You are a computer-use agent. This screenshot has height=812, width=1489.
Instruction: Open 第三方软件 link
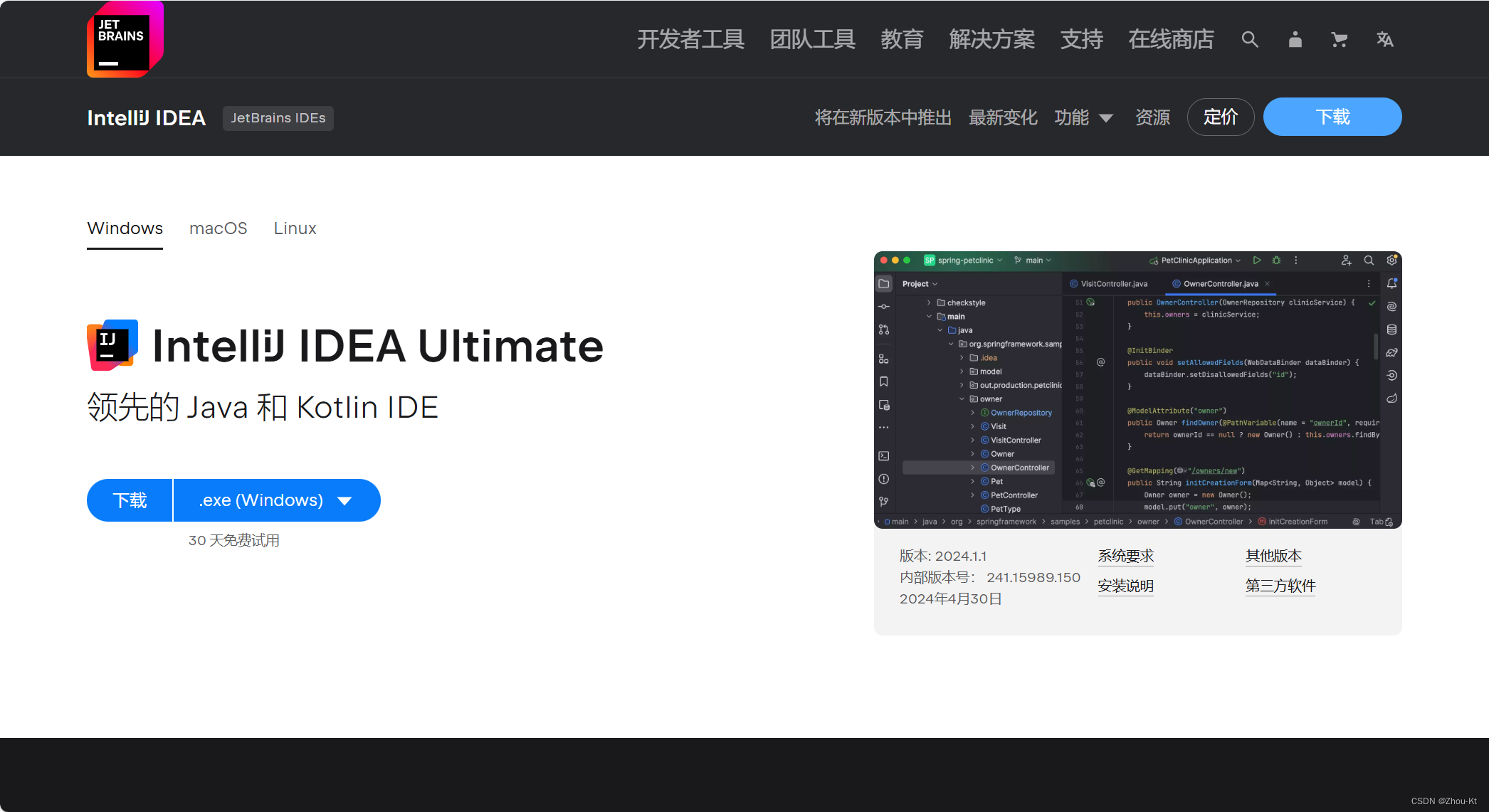1280,586
